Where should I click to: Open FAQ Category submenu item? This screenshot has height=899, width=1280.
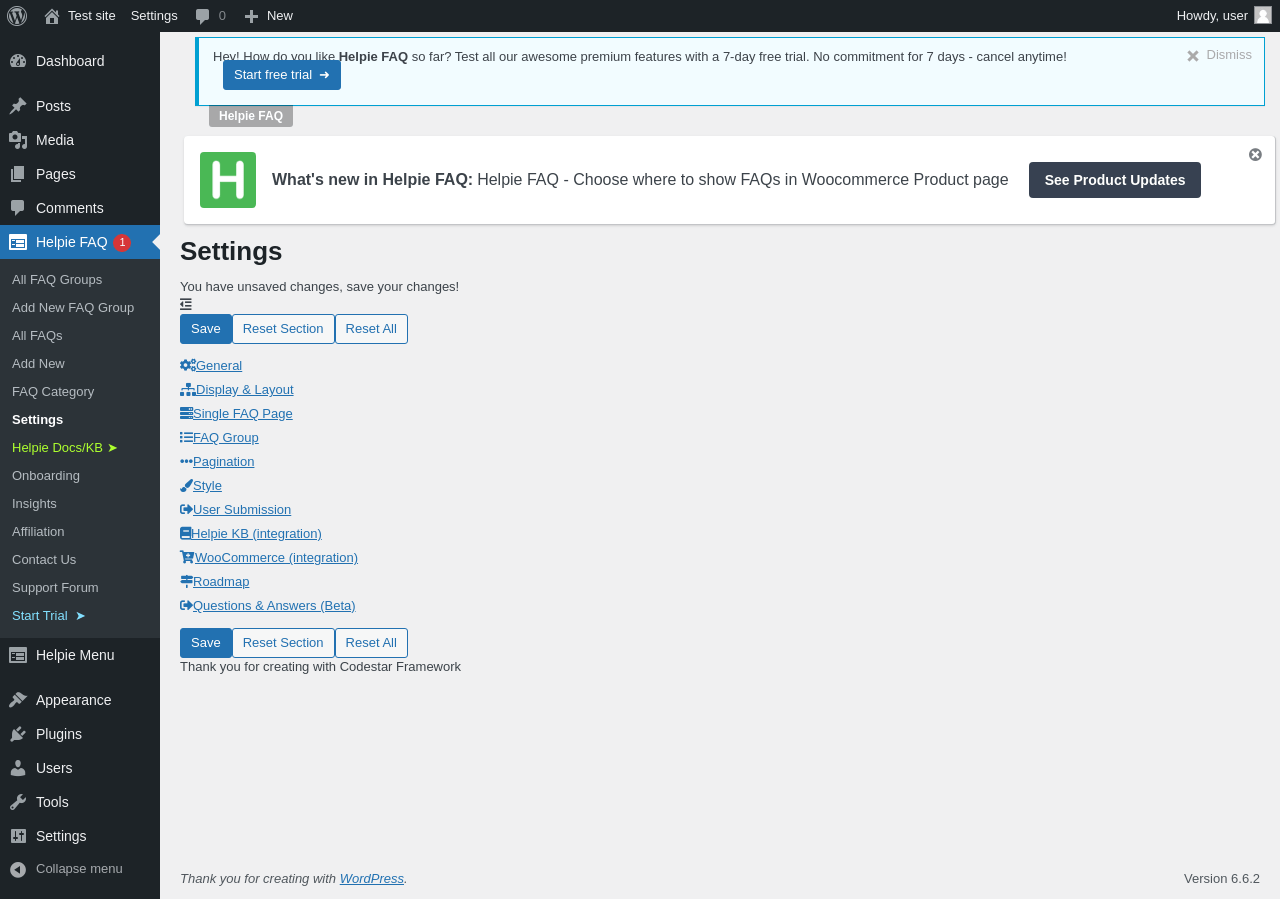[x=53, y=391]
